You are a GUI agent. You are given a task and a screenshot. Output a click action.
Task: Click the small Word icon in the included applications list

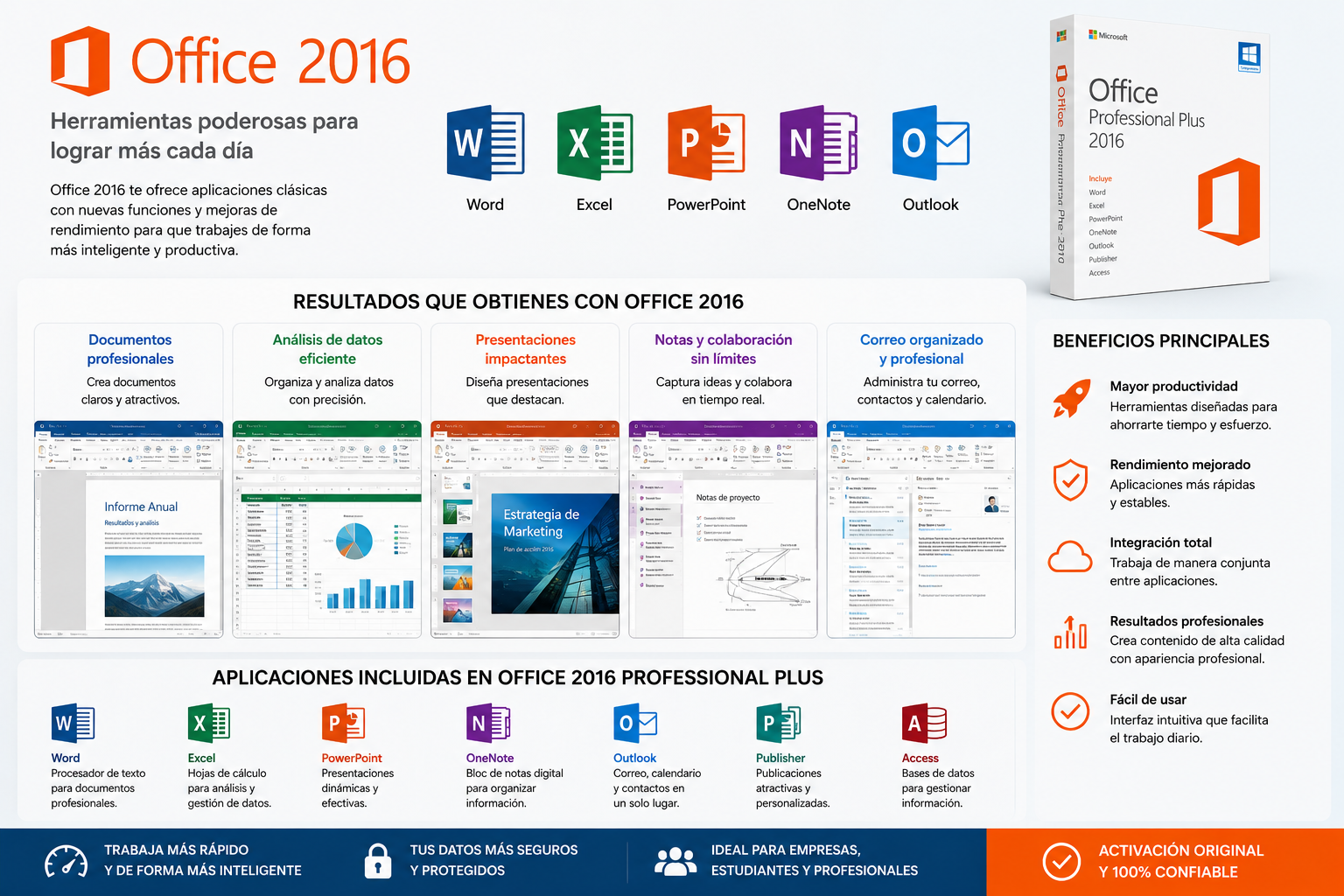click(x=73, y=724)
